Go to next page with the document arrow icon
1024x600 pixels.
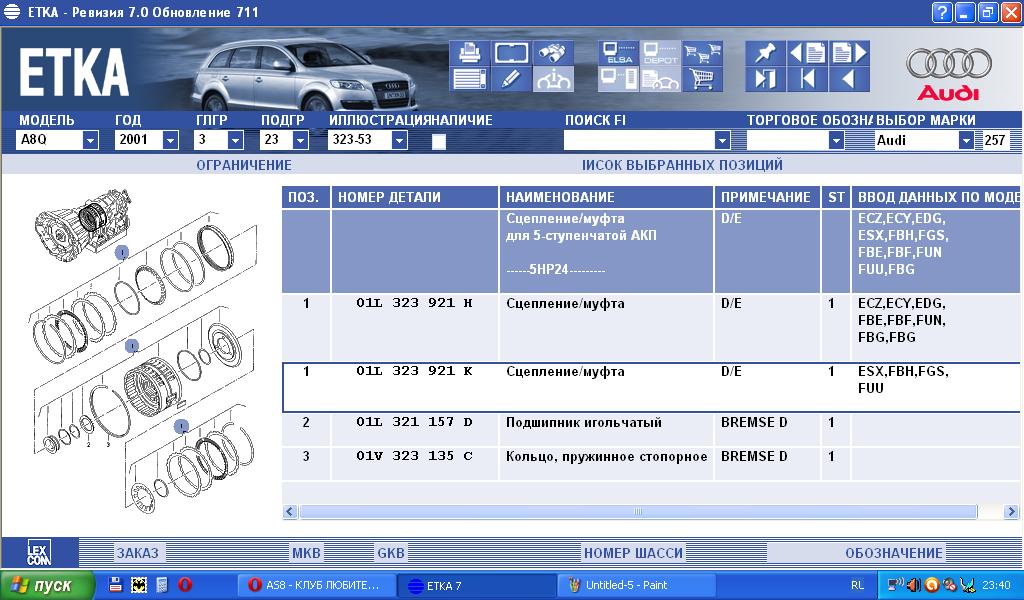849,54
